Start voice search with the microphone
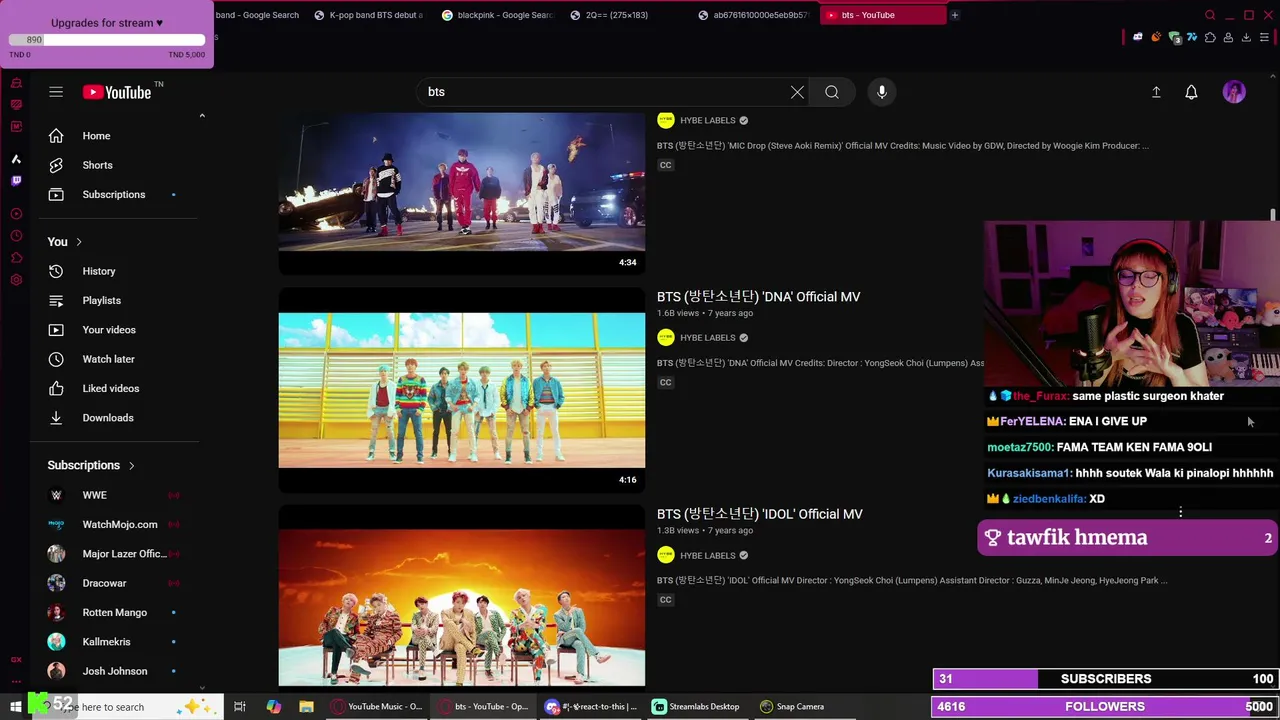 tap(882, 92)
